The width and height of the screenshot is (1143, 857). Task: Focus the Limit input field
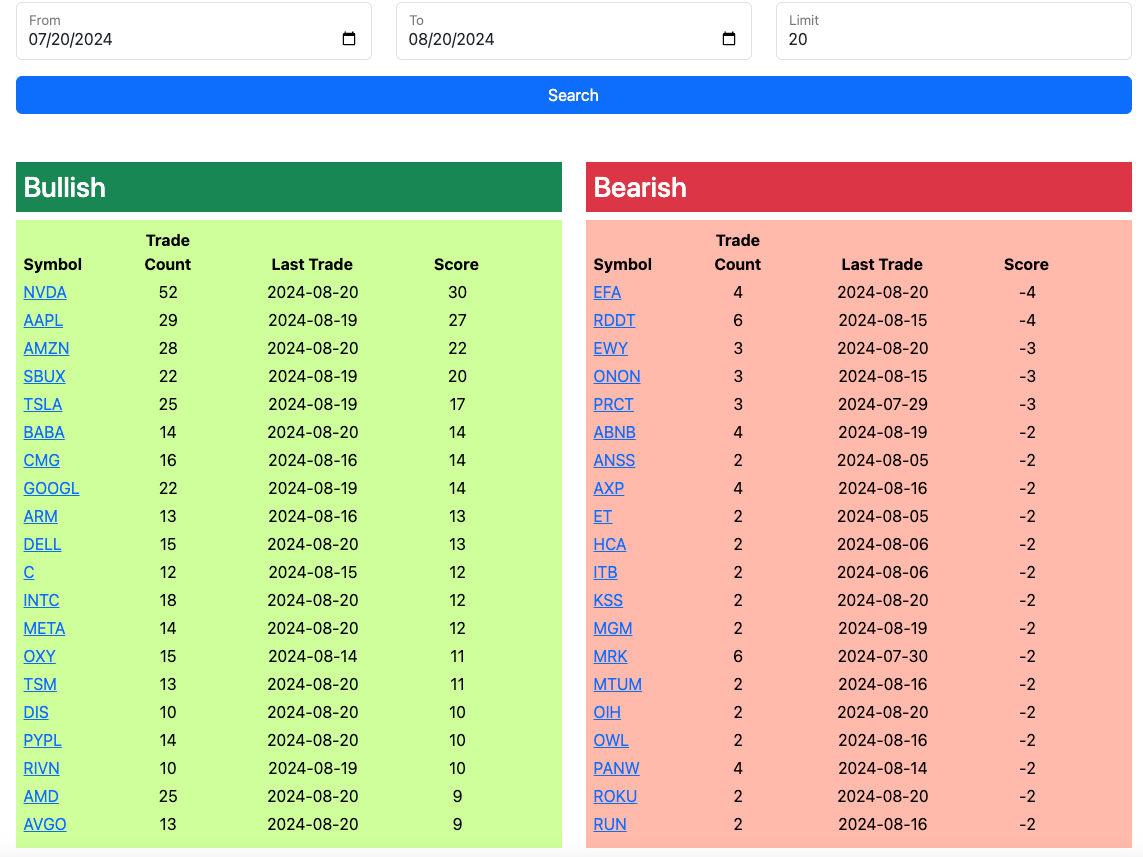point(953,31)
